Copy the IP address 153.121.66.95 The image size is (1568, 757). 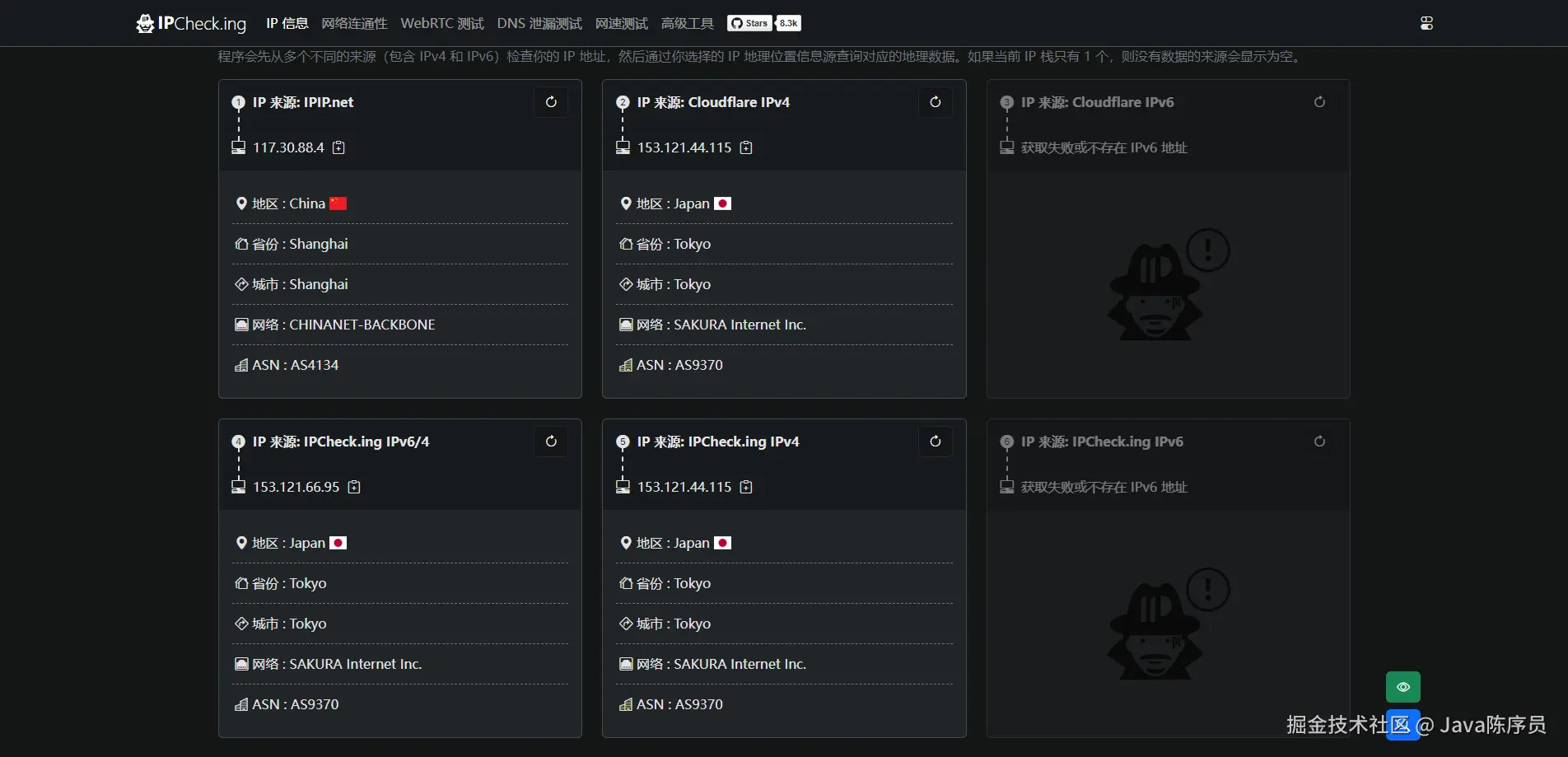(354, 488)
